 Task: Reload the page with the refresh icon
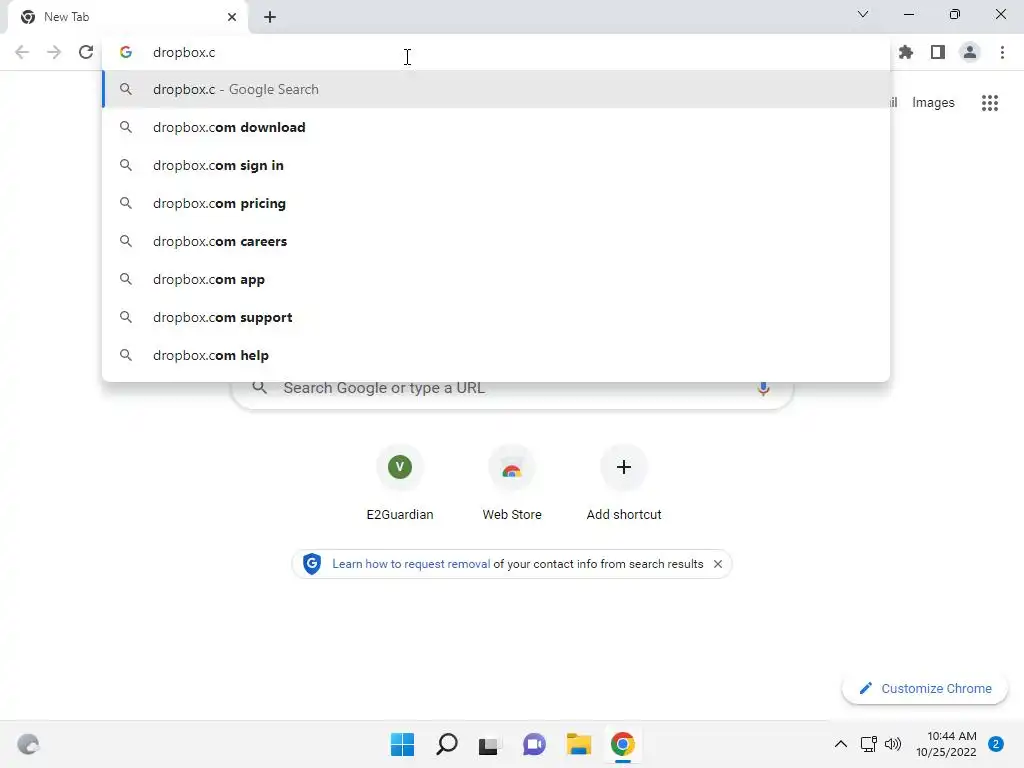pos(86,52)
